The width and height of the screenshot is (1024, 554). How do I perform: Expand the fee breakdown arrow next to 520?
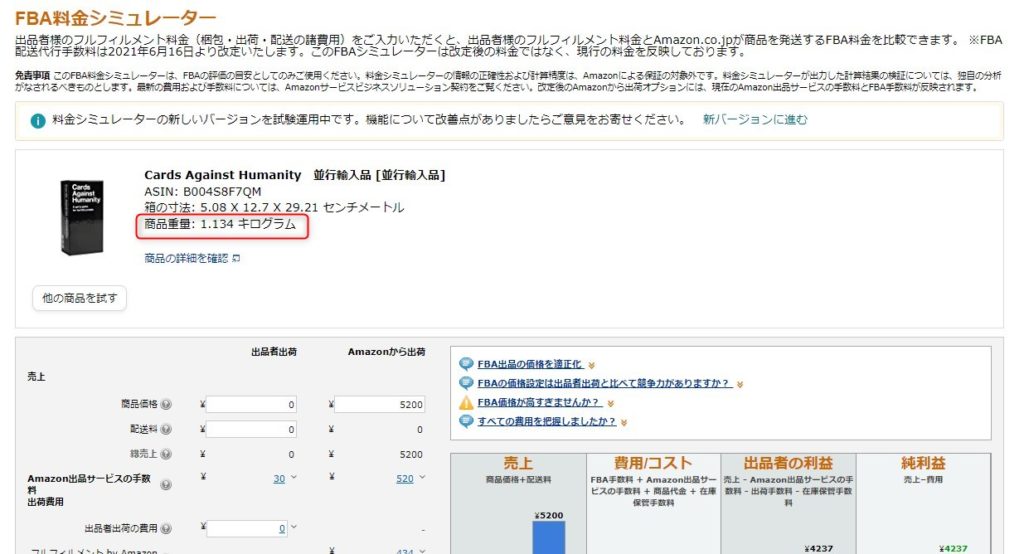point(423,478)
